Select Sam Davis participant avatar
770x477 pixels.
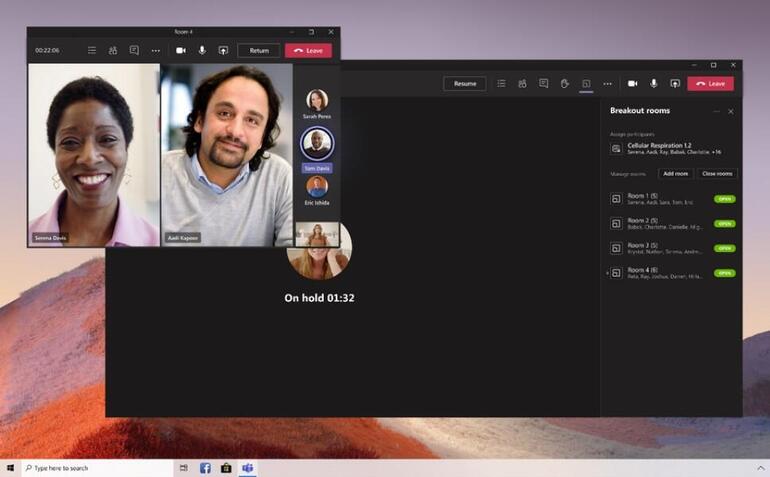(317, 143)
